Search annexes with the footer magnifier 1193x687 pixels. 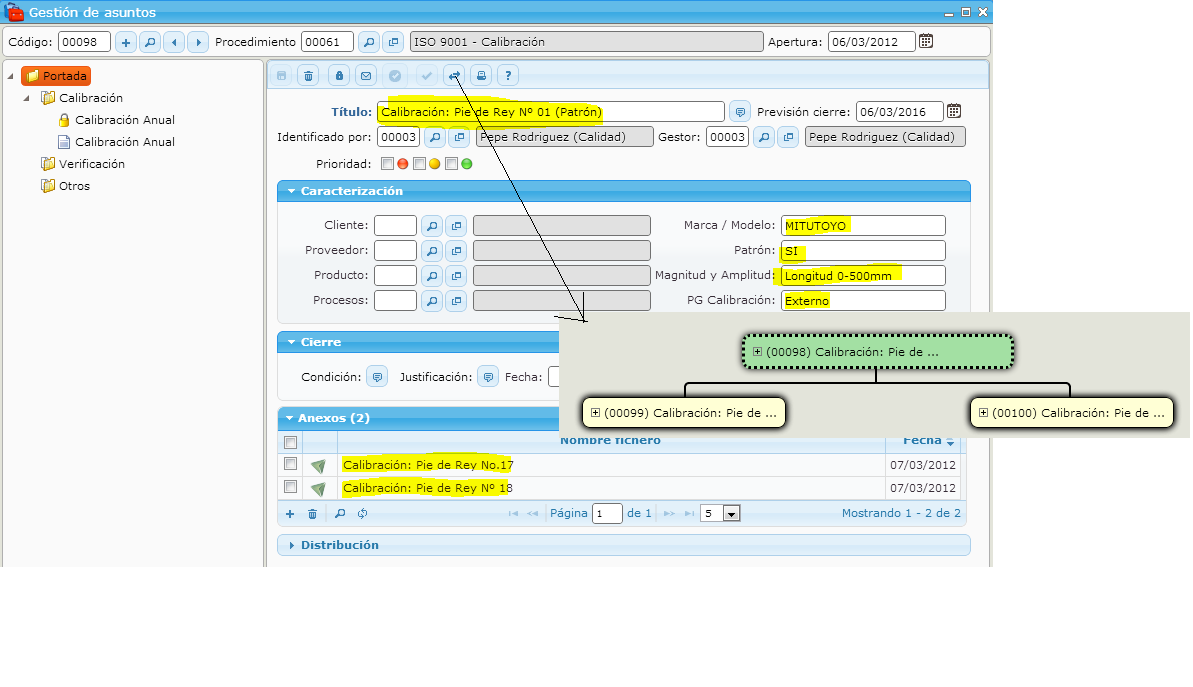pyautogui.click(x=340, y=514)
